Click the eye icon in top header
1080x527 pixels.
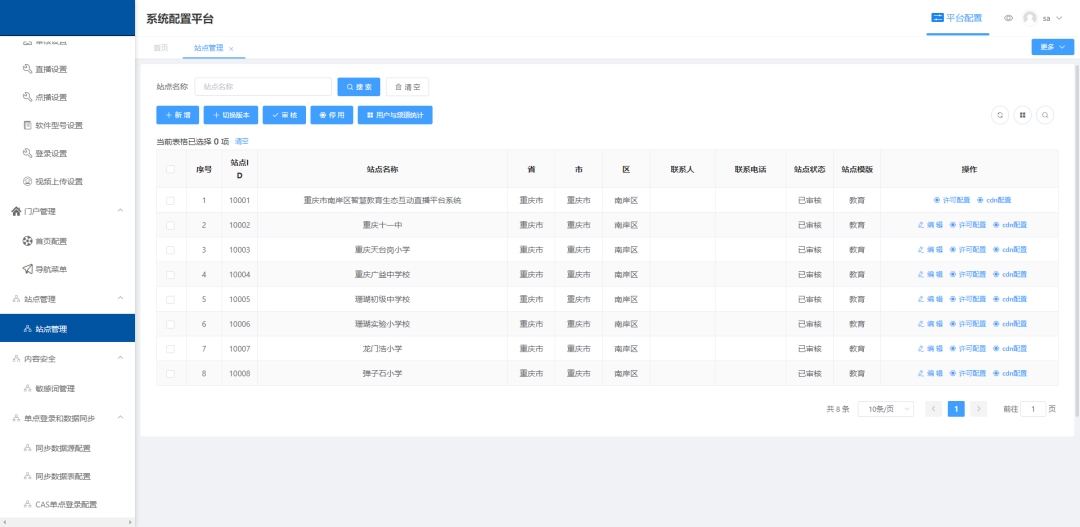coord(1008,18)
